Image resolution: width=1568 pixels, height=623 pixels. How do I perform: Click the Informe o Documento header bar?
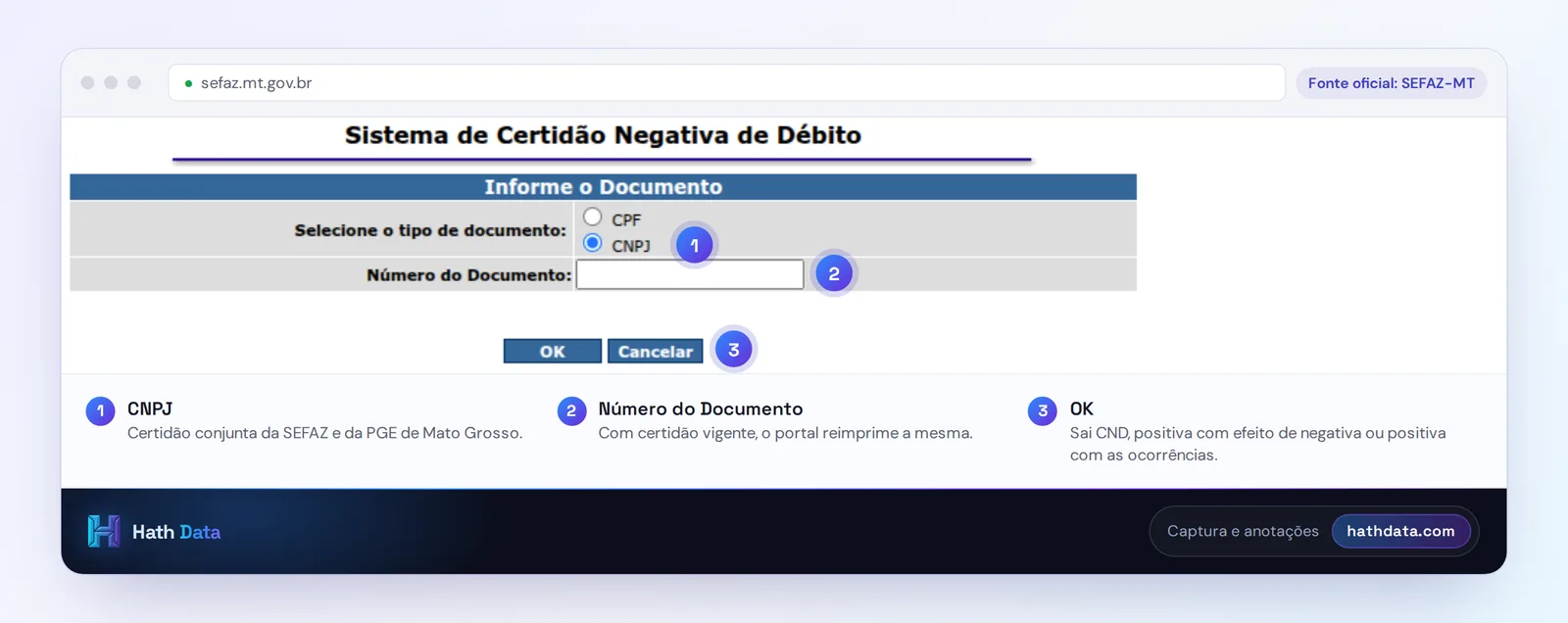point(603,187)
